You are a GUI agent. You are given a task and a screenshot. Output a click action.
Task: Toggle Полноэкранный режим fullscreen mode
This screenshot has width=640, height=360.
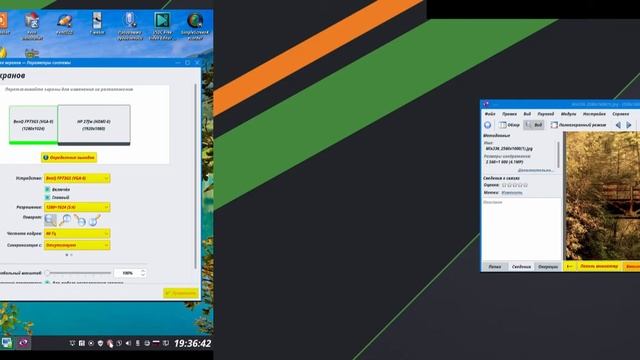click(578, 125)
